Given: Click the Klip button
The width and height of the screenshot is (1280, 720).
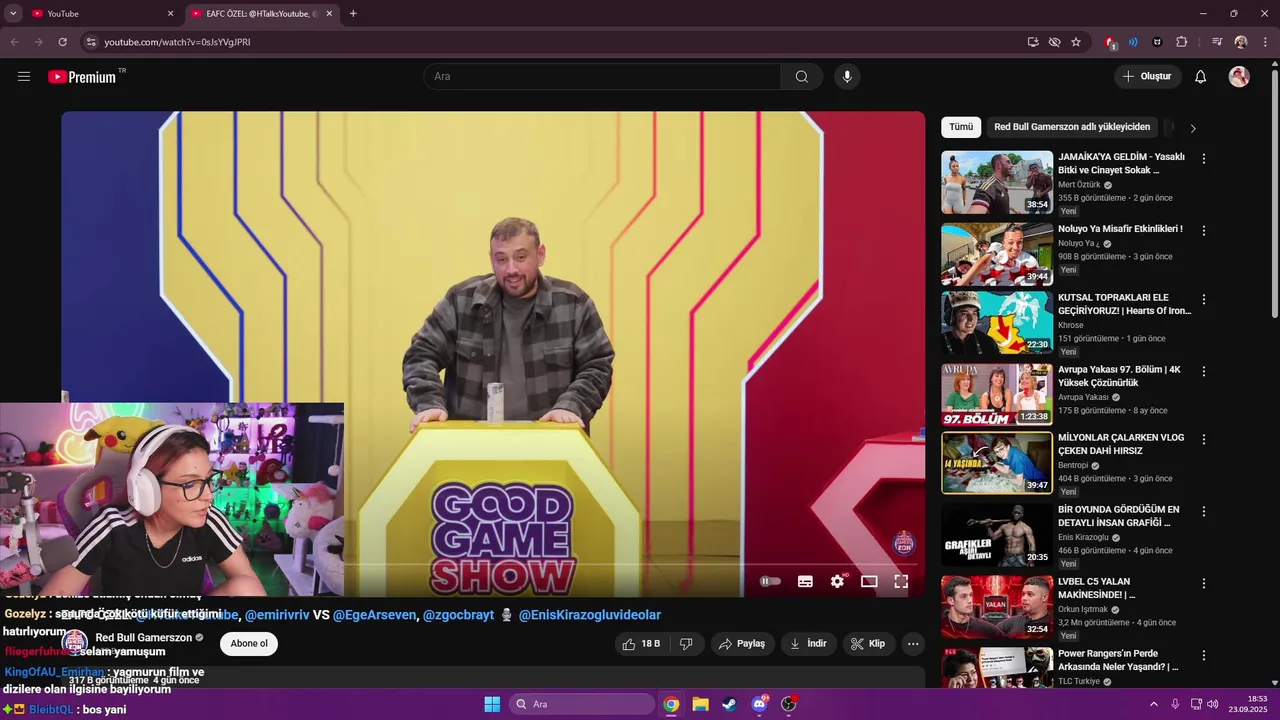Looking at the screenshot, I should 868,644.
